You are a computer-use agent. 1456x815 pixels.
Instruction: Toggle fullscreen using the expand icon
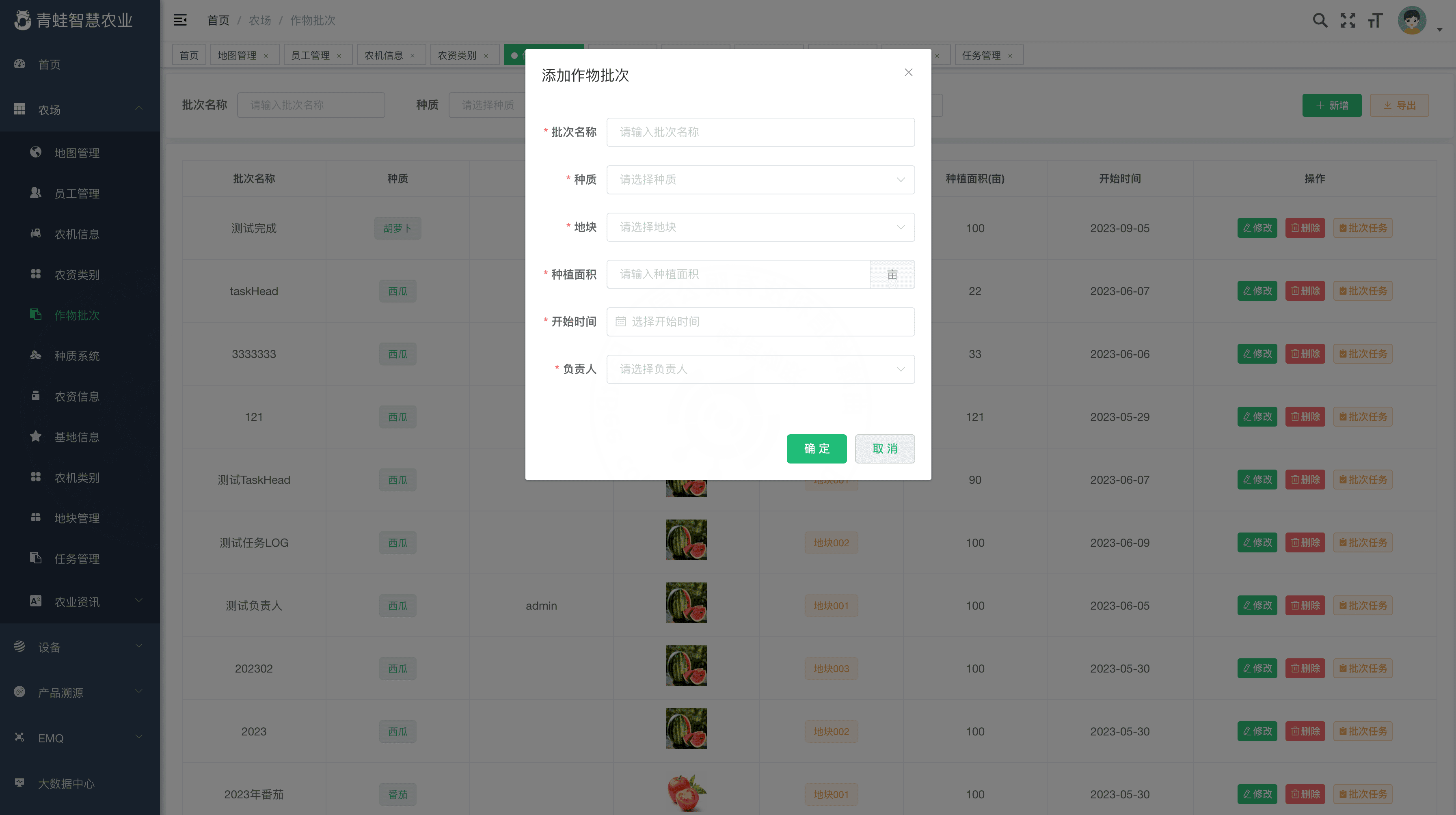[x=1348, y=20]
